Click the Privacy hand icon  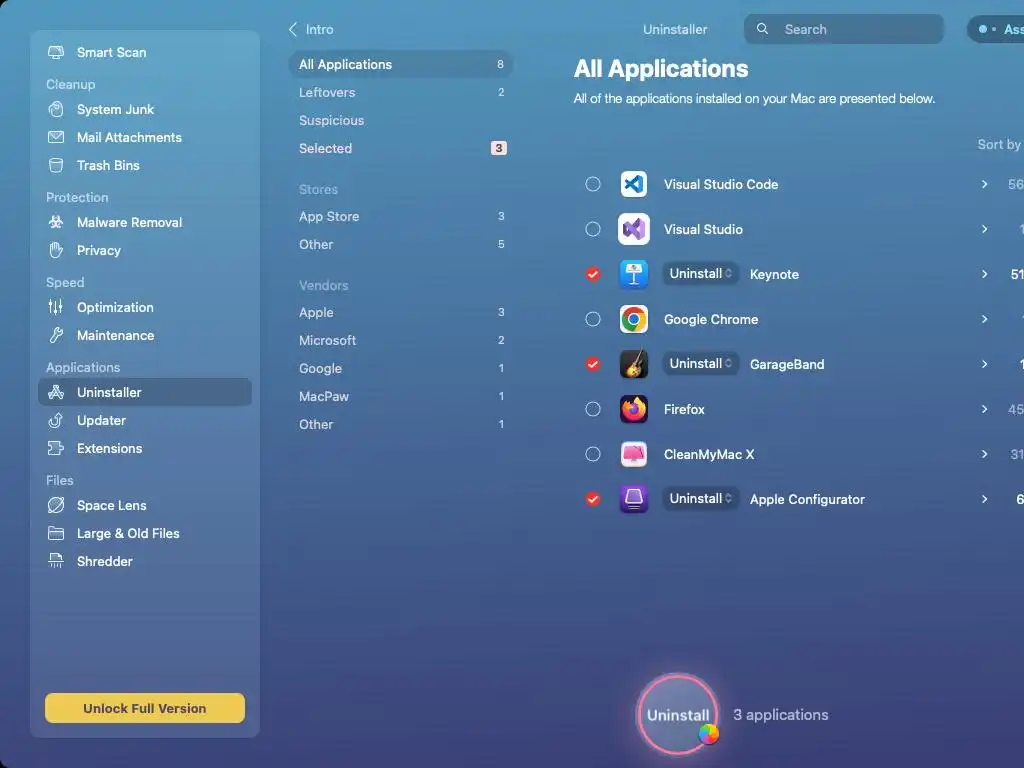(x=56, y=250)
